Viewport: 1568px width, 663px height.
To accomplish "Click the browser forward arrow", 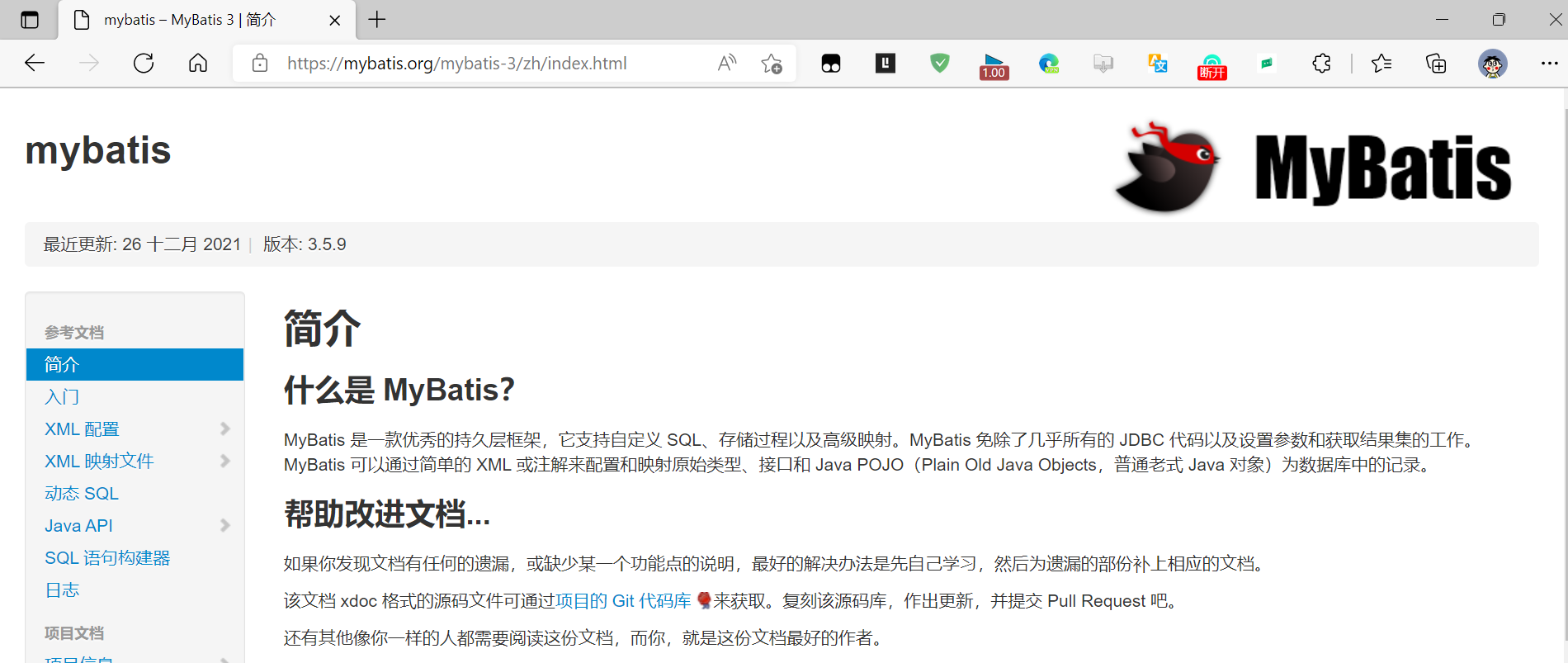I will pos(89,63).
